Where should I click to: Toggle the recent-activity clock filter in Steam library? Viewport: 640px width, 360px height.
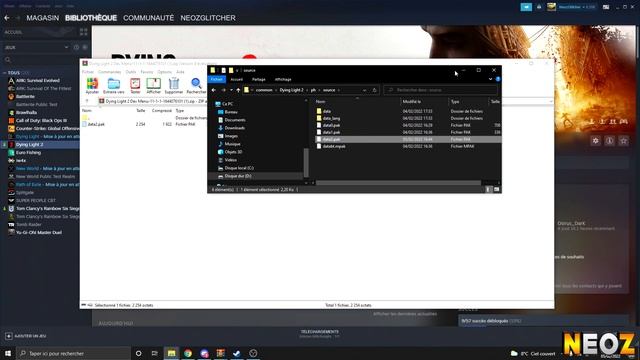tap(76, 47)
